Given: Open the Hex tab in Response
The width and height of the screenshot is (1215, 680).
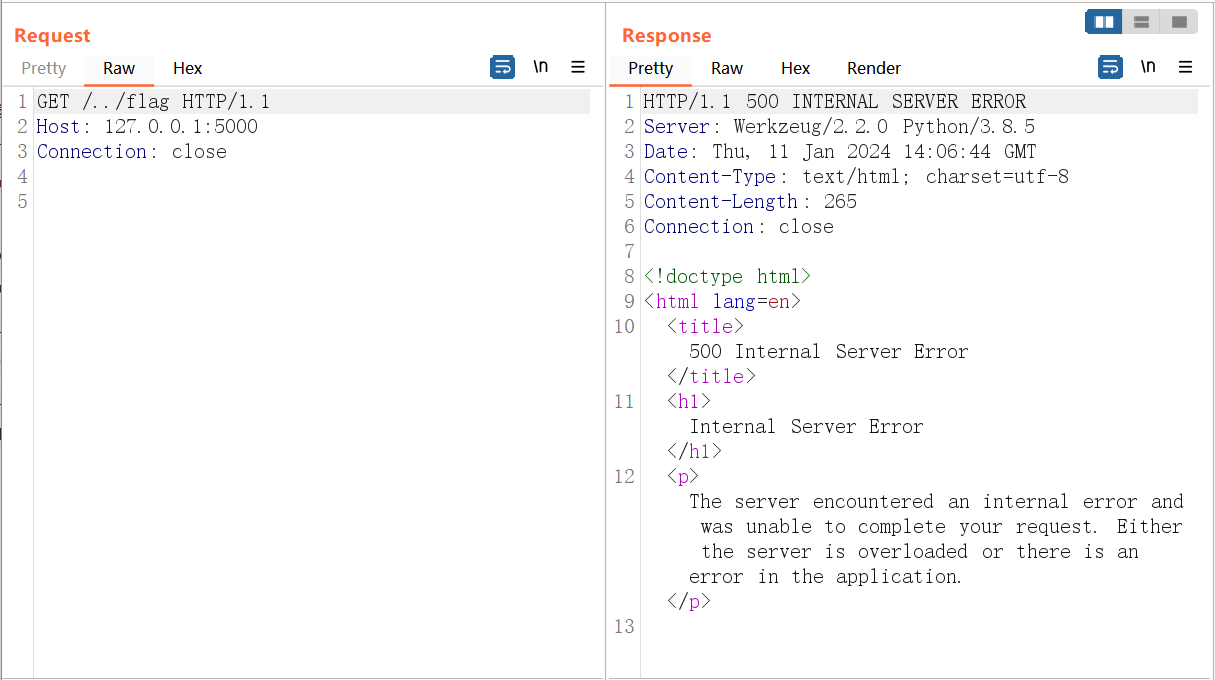Looking at the screenshot, I should coord(795,68).
